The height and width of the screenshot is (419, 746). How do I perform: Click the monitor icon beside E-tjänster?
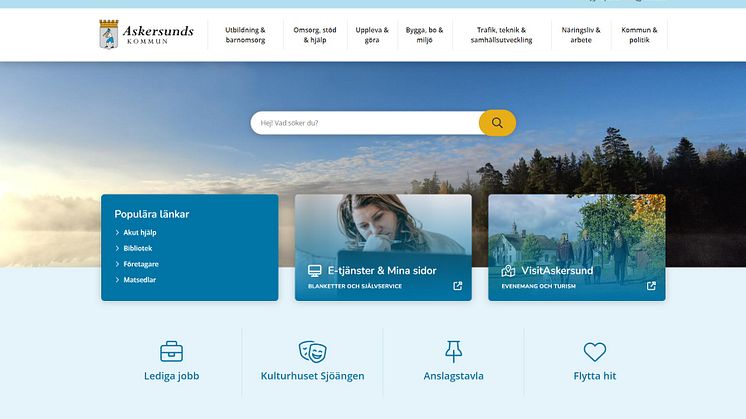[x=314, y=271]
